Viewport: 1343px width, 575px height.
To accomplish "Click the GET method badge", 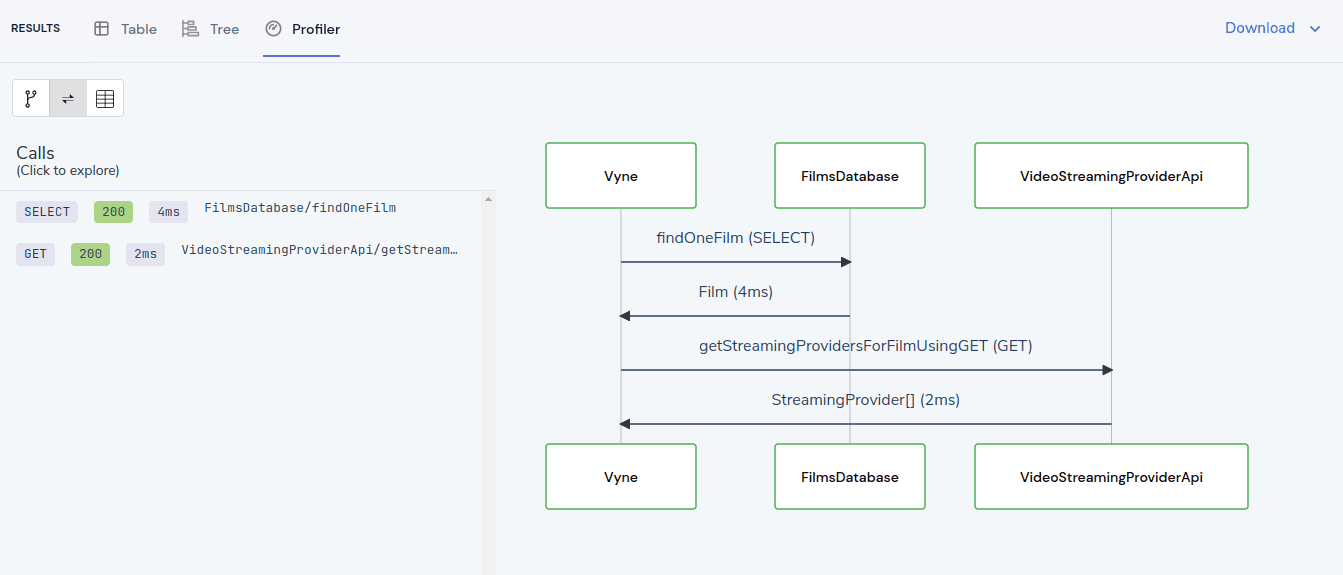I will [36, 254].
